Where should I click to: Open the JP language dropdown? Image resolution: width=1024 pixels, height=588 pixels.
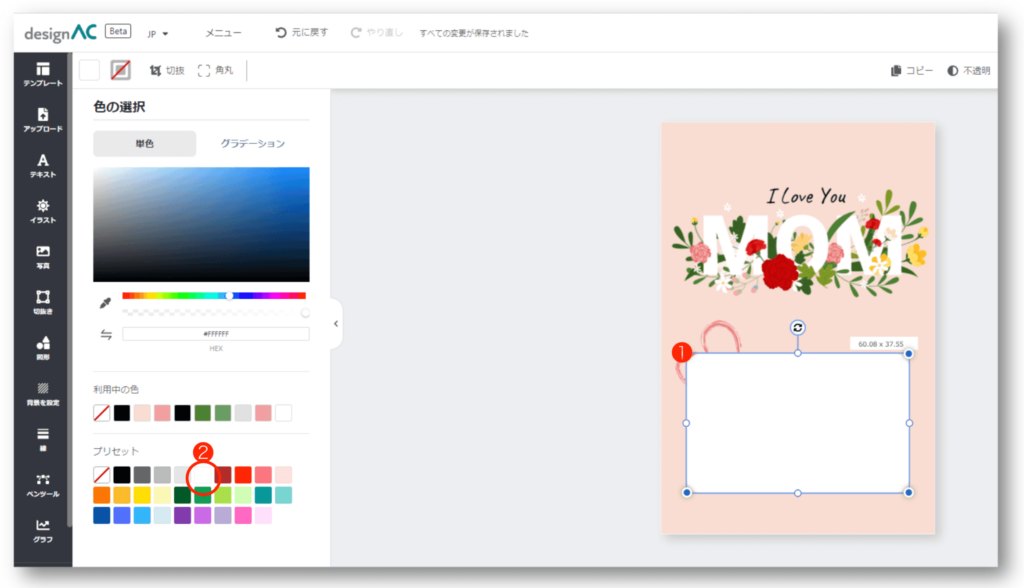point(157,34)
